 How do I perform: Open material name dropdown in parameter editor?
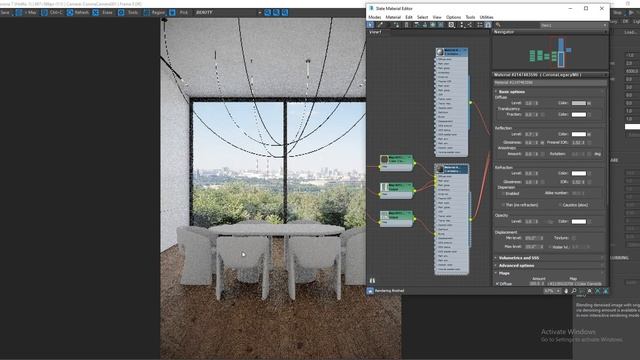click(549, 82)
